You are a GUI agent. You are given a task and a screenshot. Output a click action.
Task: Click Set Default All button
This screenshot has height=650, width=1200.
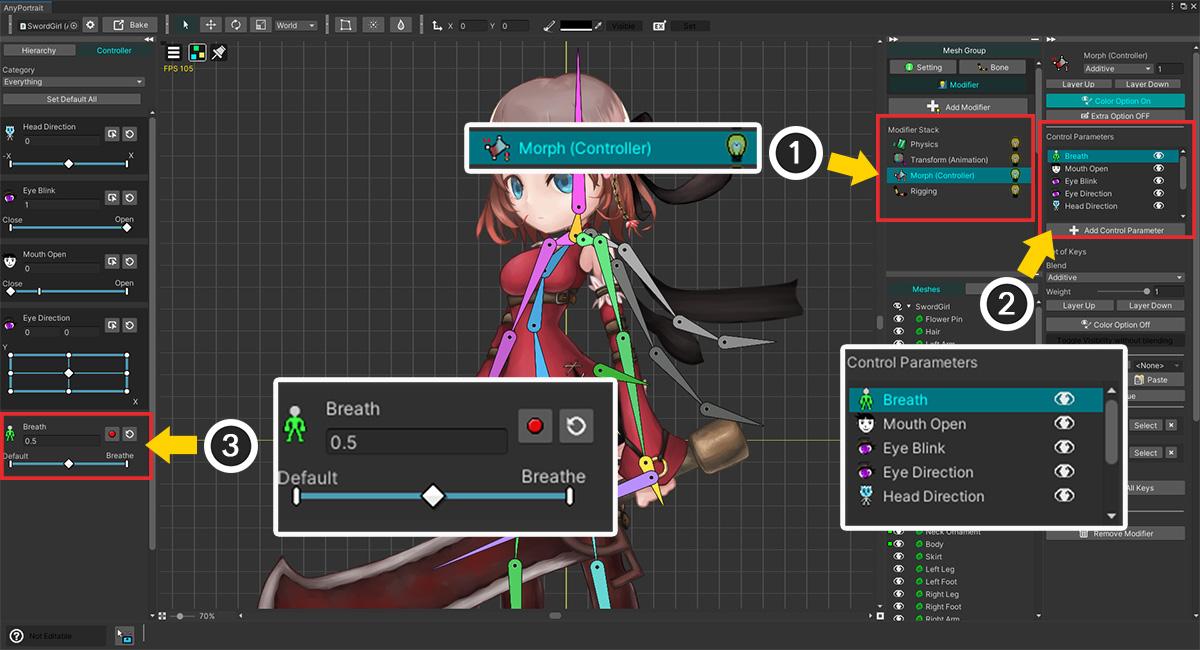pos(72,99)
